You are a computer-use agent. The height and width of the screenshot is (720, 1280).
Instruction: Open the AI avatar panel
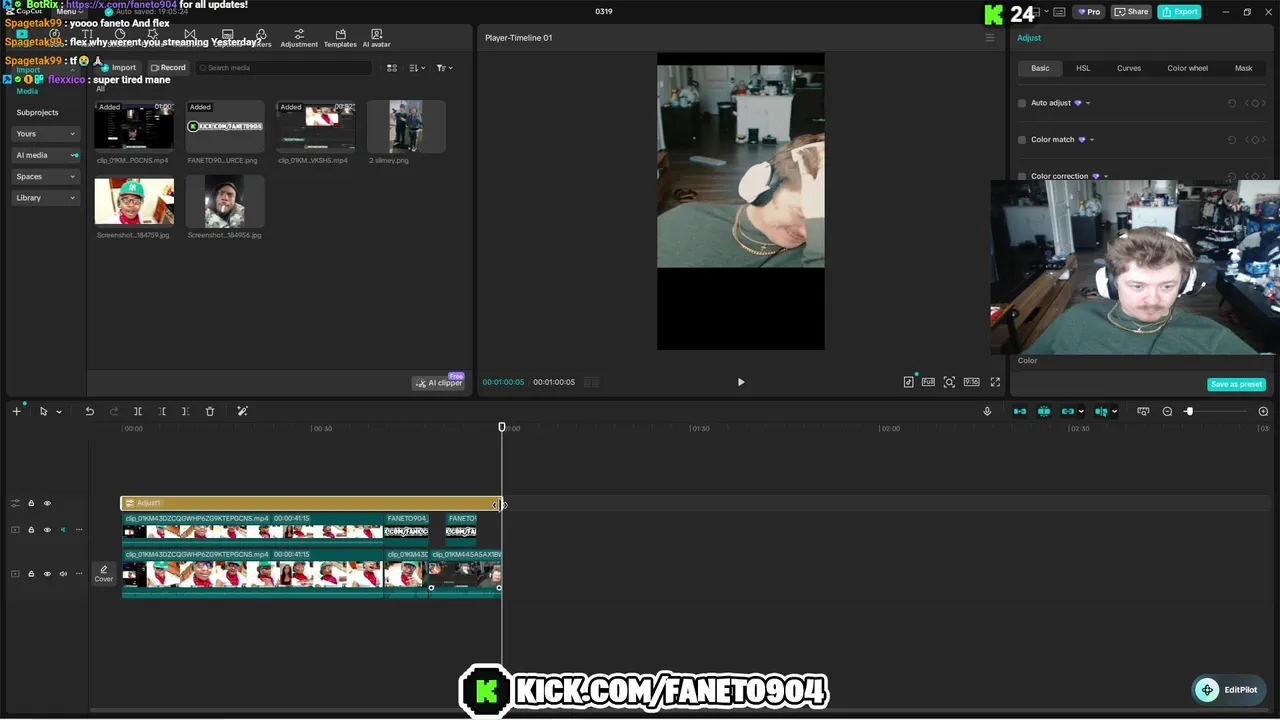(376, 38)
